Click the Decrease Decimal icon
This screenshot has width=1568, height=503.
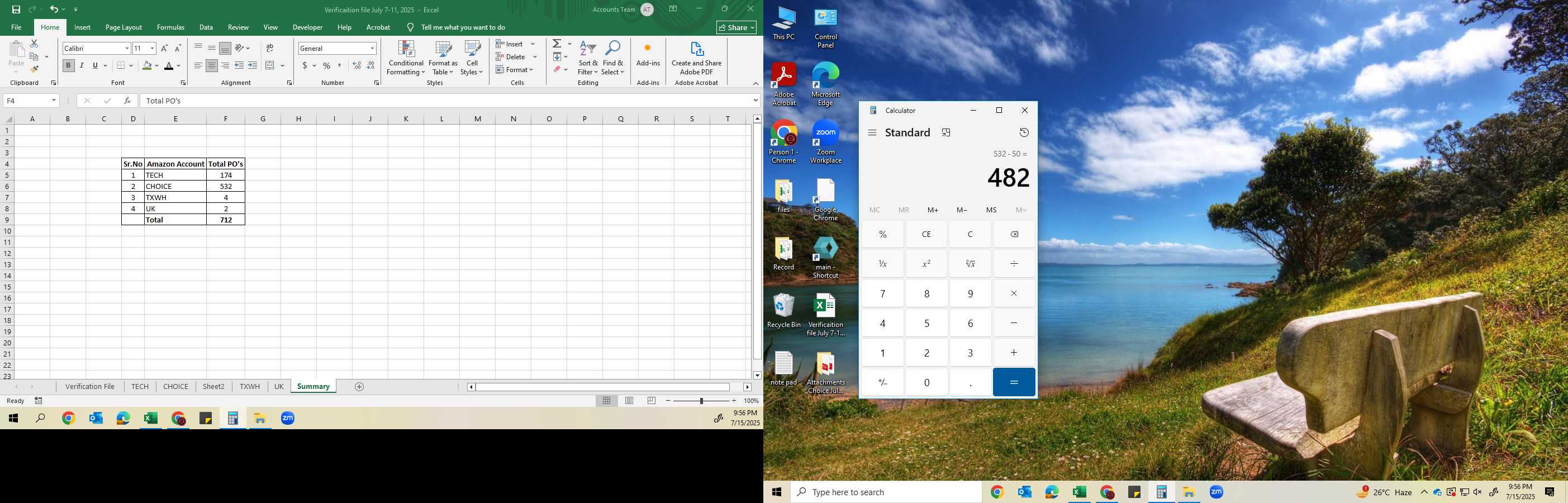pos(370,65)
